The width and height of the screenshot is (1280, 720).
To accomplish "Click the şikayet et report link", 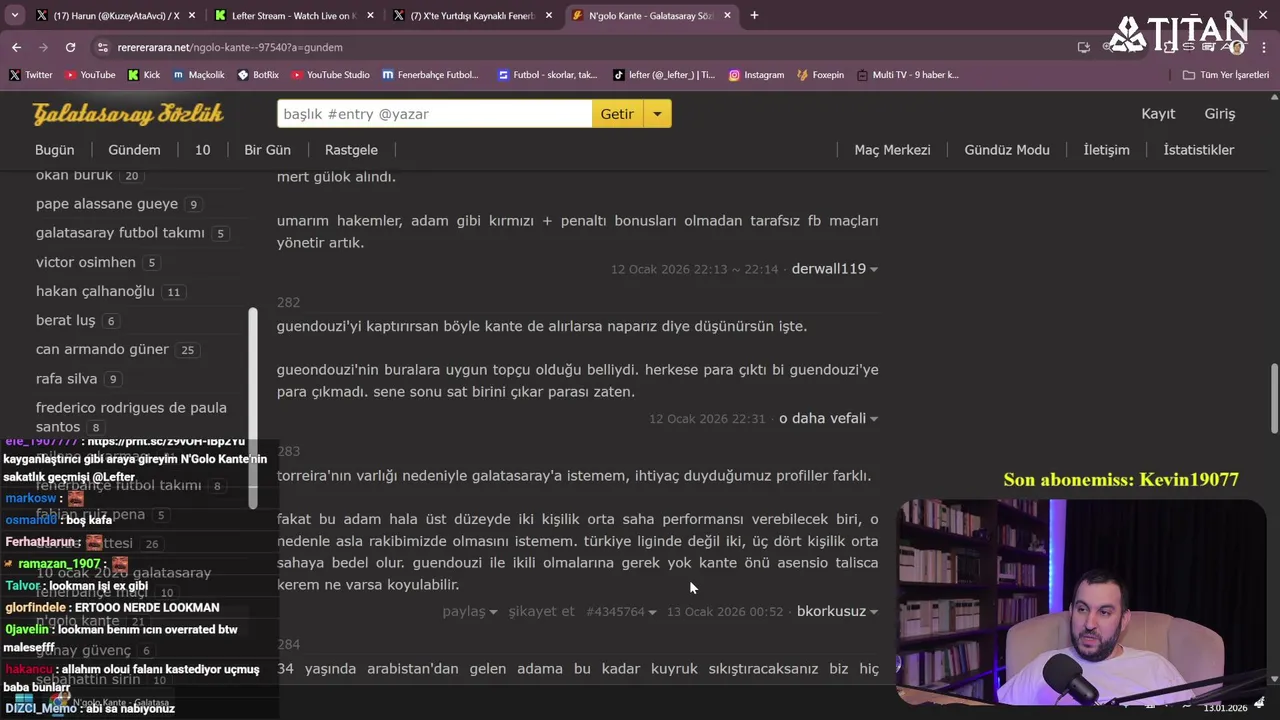I will tap(541, 611).
